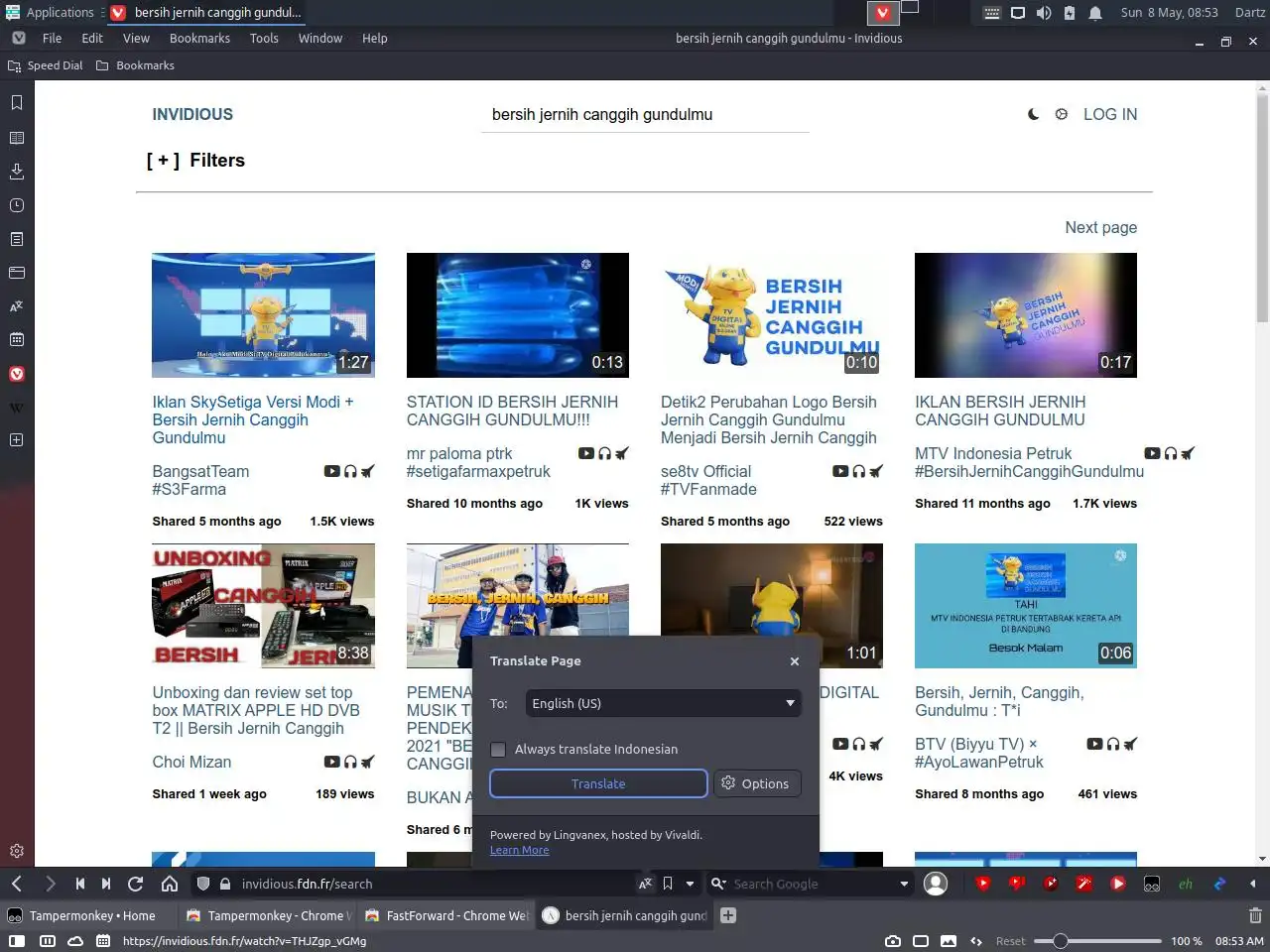Expand the Filters section
Screen dimensions: 1270x952
click(195, 161)
